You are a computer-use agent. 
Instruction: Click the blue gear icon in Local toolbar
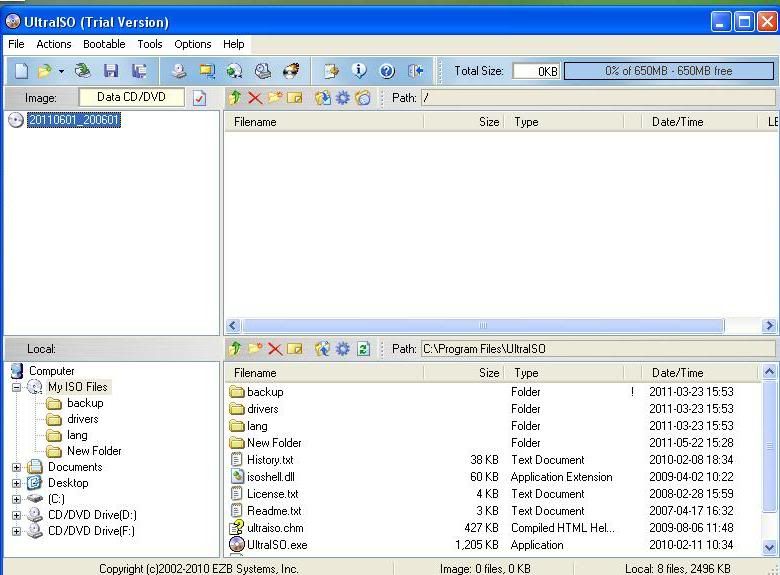click(343, 349)
